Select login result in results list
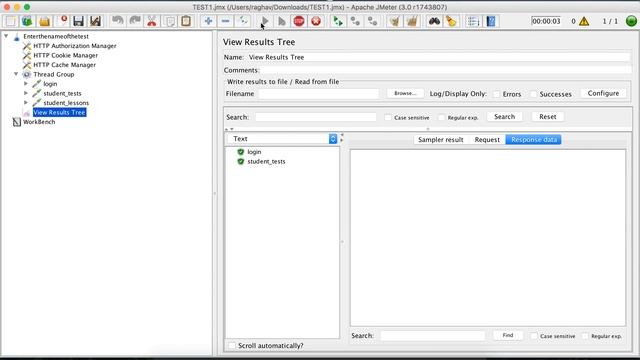The image size is (640, 360). pyautogui.click(x=254, y=152)
